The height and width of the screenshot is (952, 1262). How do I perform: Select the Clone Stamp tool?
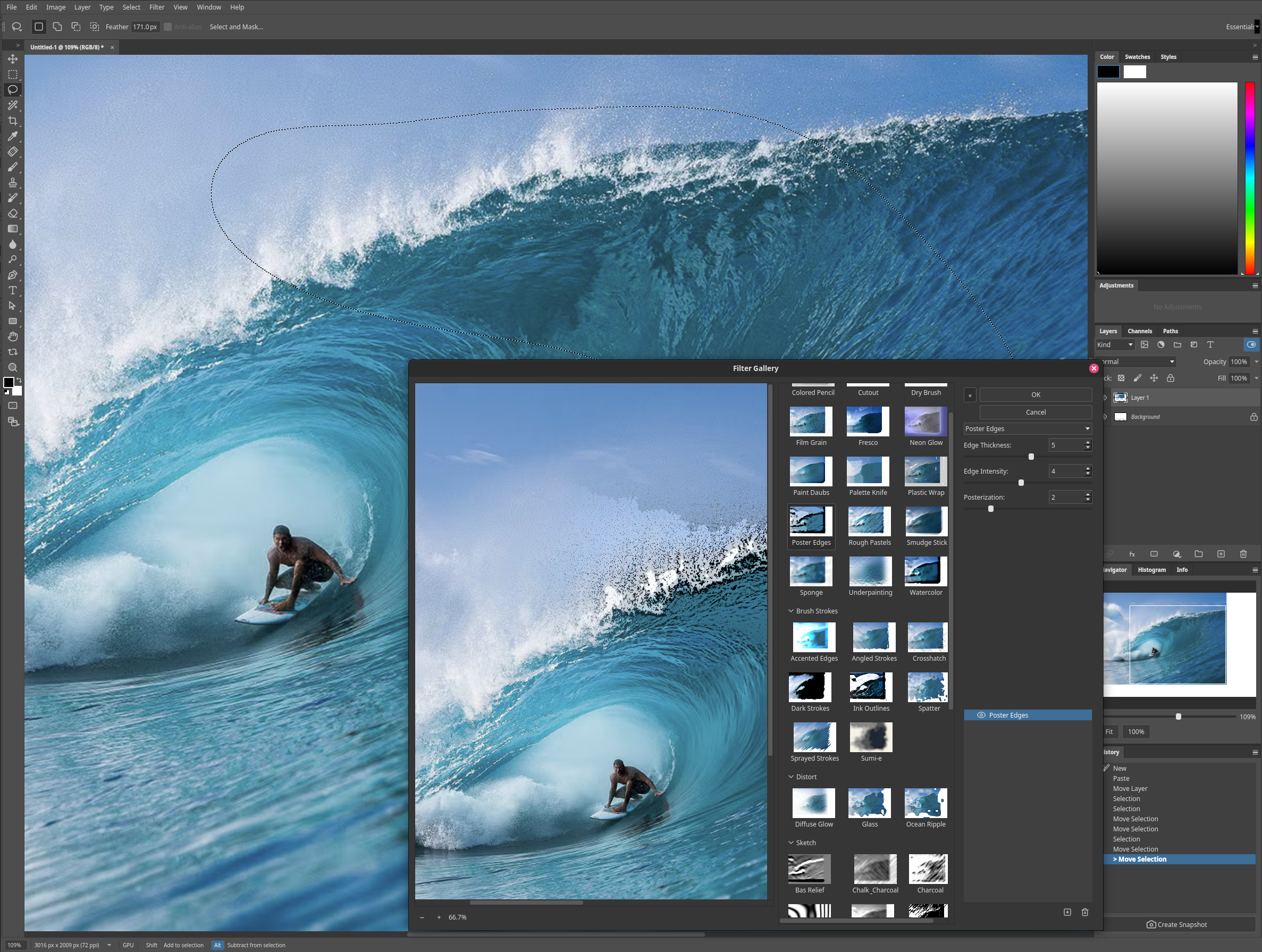tap(13, 182)
